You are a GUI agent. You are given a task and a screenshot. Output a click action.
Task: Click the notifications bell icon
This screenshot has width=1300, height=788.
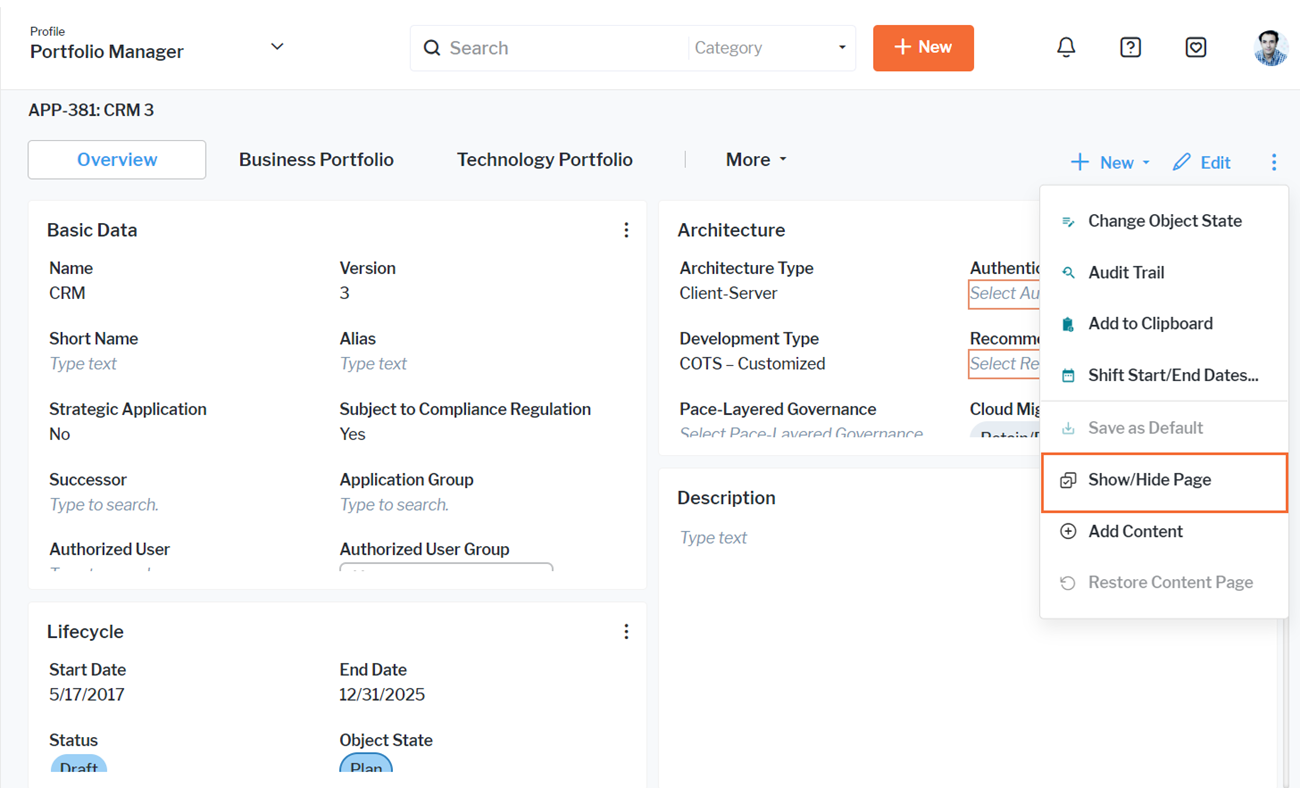(1066, 47)
